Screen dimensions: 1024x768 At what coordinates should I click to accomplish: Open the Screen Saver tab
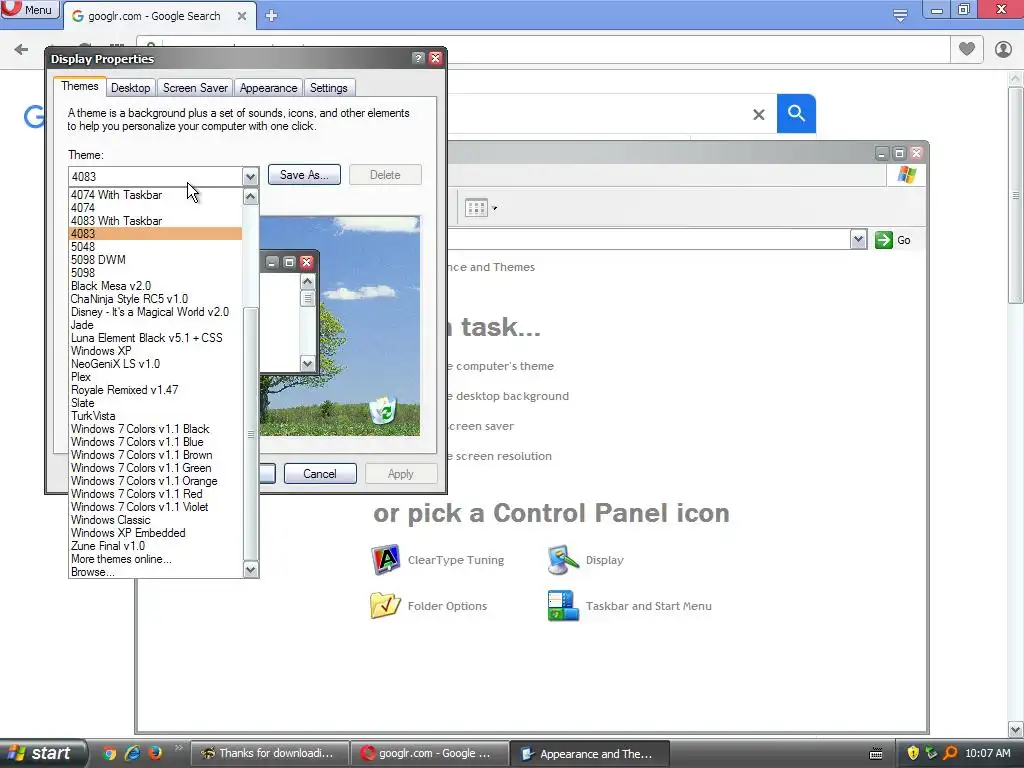[x=195, y=88]
